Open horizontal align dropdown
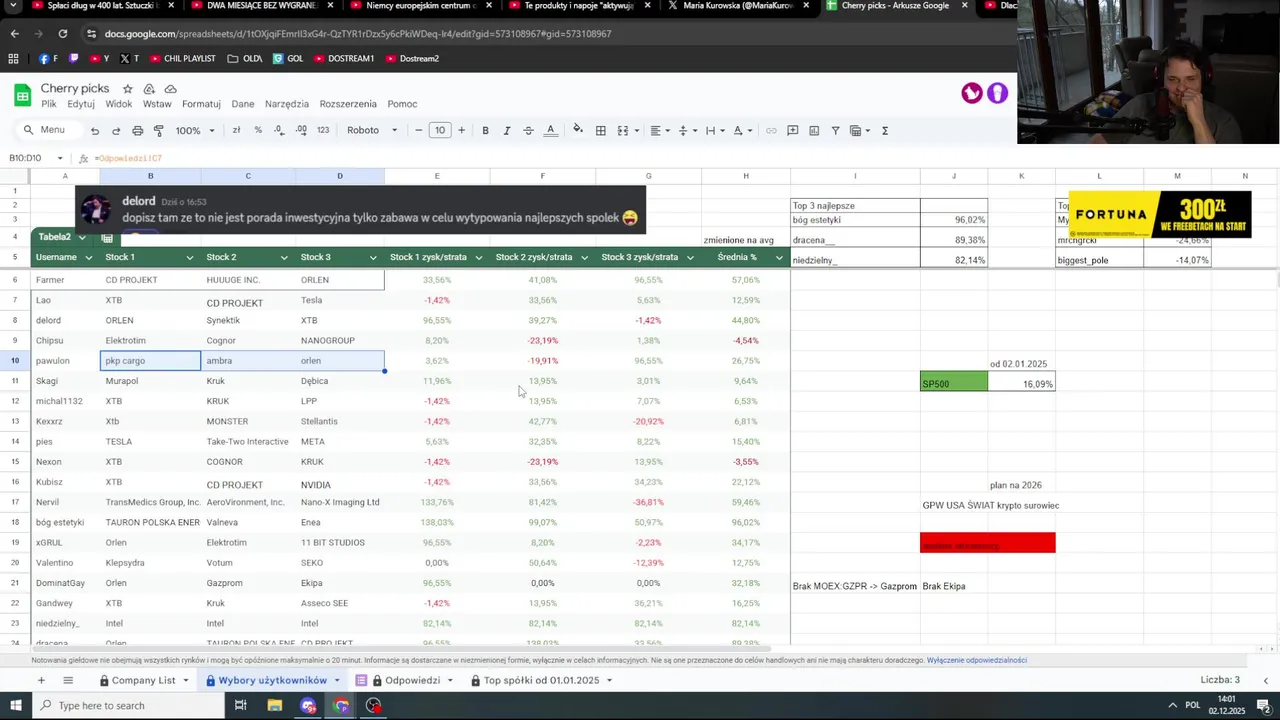Viewport: 1280px width, 720px height. click(659, 131)
